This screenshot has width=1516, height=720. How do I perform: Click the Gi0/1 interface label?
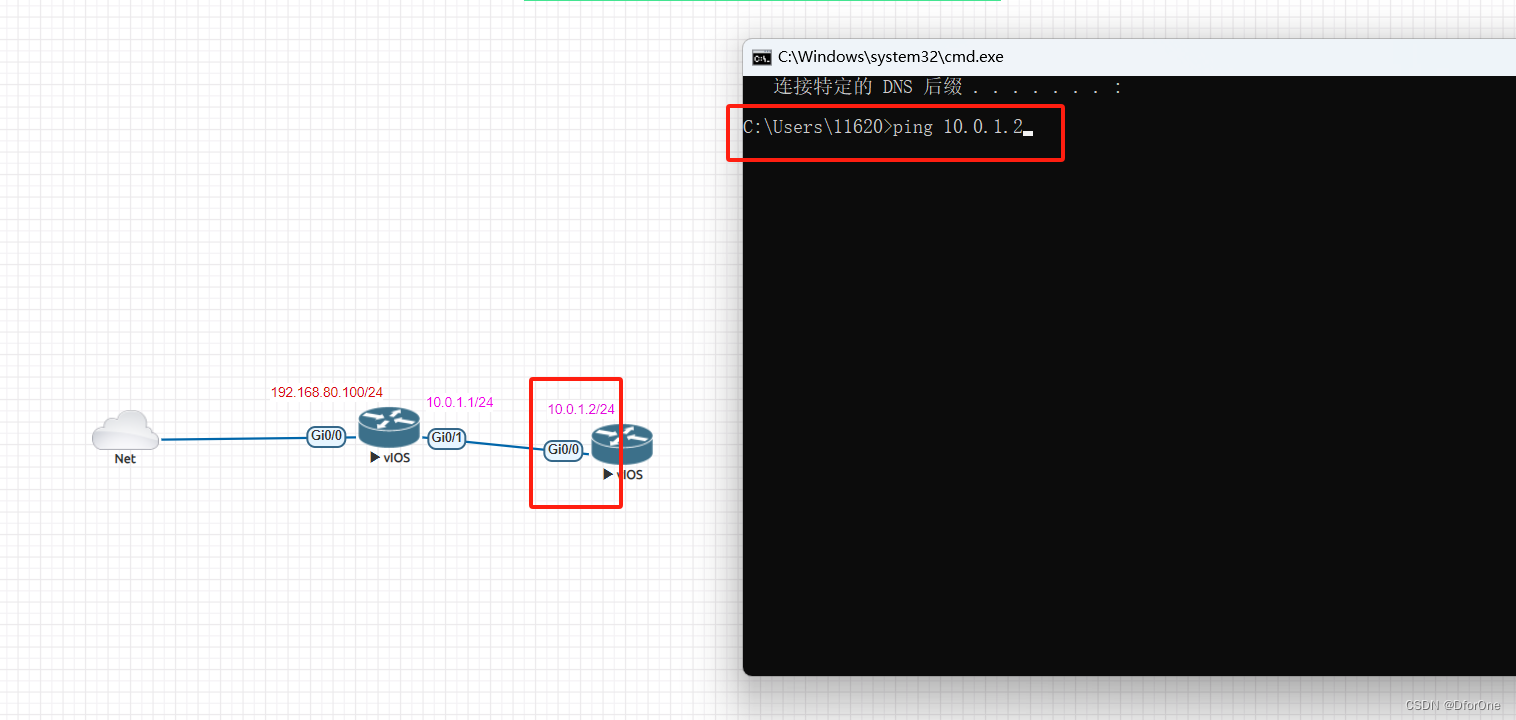coord(446,438)
